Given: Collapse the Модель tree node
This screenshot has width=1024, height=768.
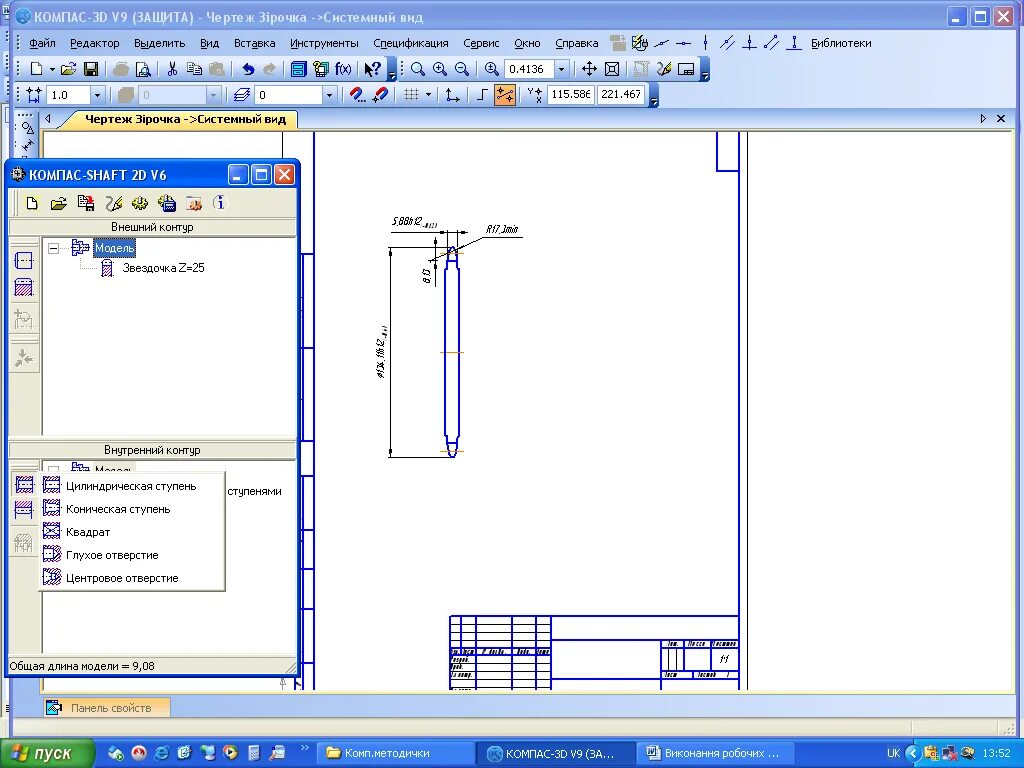Looking at the screenshot, I should 54,248.
